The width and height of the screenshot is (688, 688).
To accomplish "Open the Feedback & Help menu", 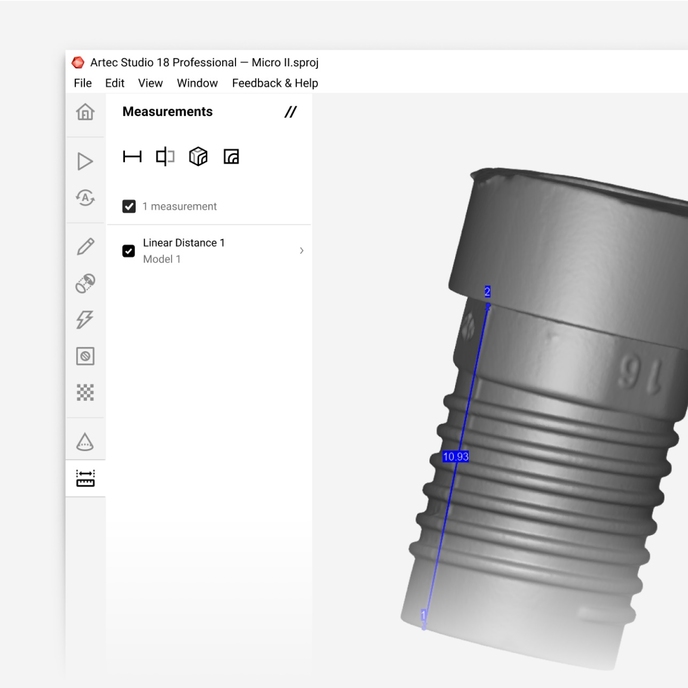I will (275, 83).
